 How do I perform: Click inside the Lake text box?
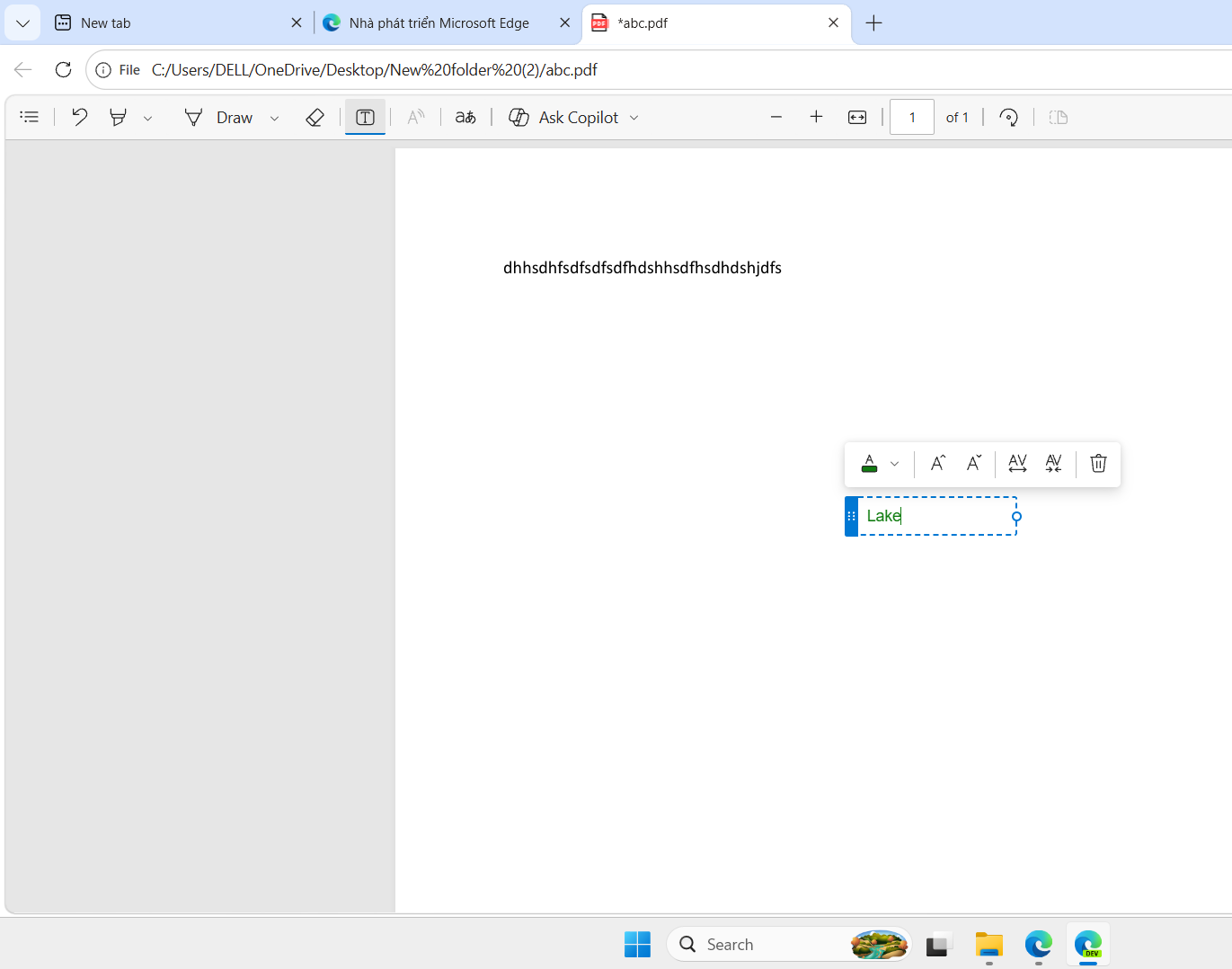pos(937,516)
